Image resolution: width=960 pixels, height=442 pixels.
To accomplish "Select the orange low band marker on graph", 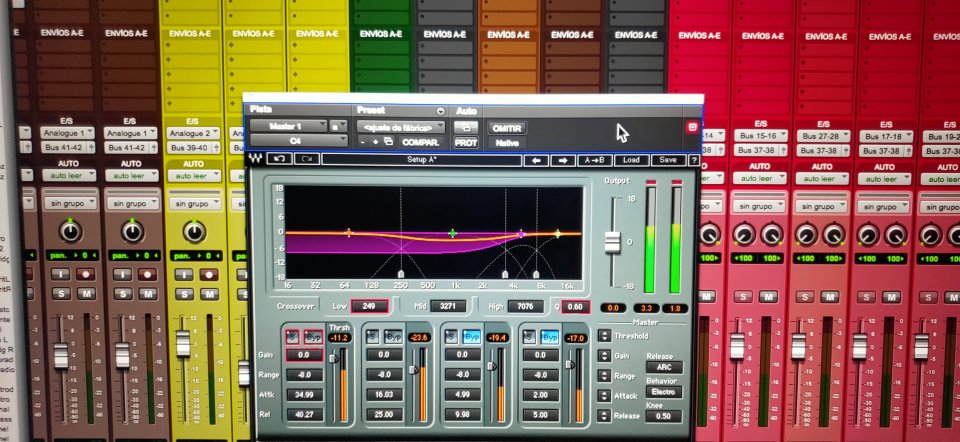I will coord(348,233).
